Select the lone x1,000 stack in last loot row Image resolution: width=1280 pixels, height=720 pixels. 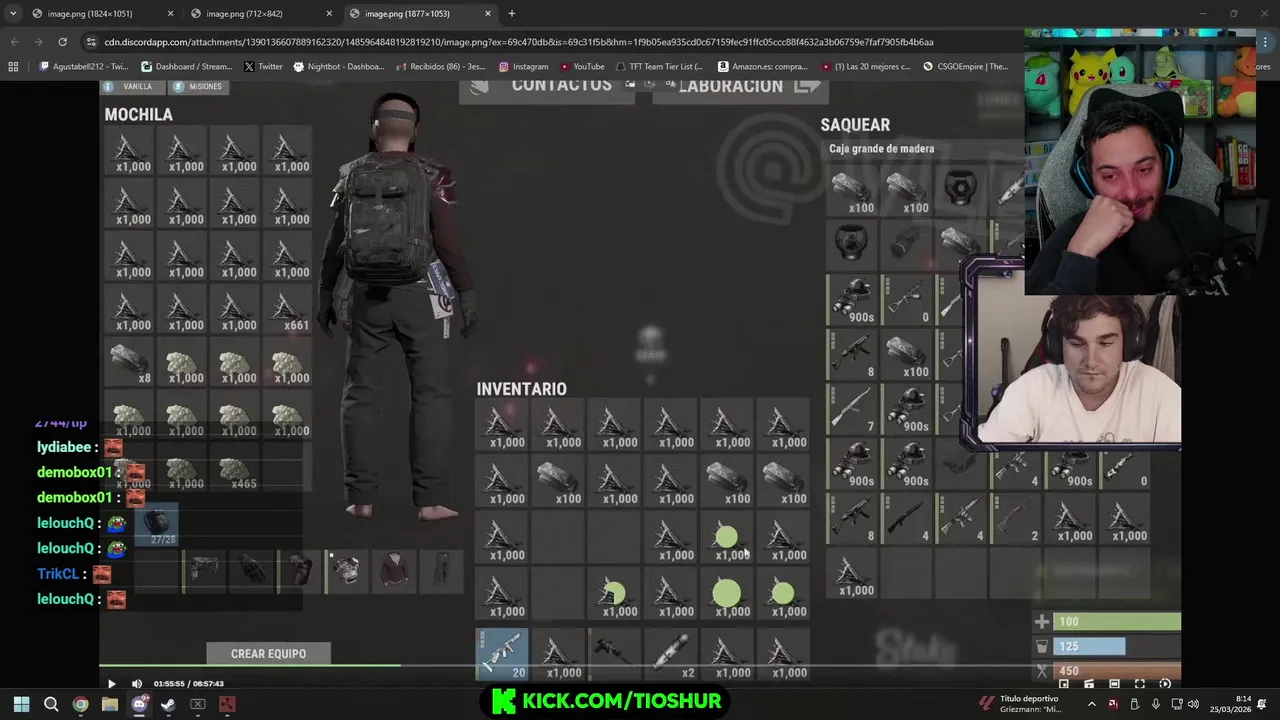pyautogui.click(x=852, y=573)
